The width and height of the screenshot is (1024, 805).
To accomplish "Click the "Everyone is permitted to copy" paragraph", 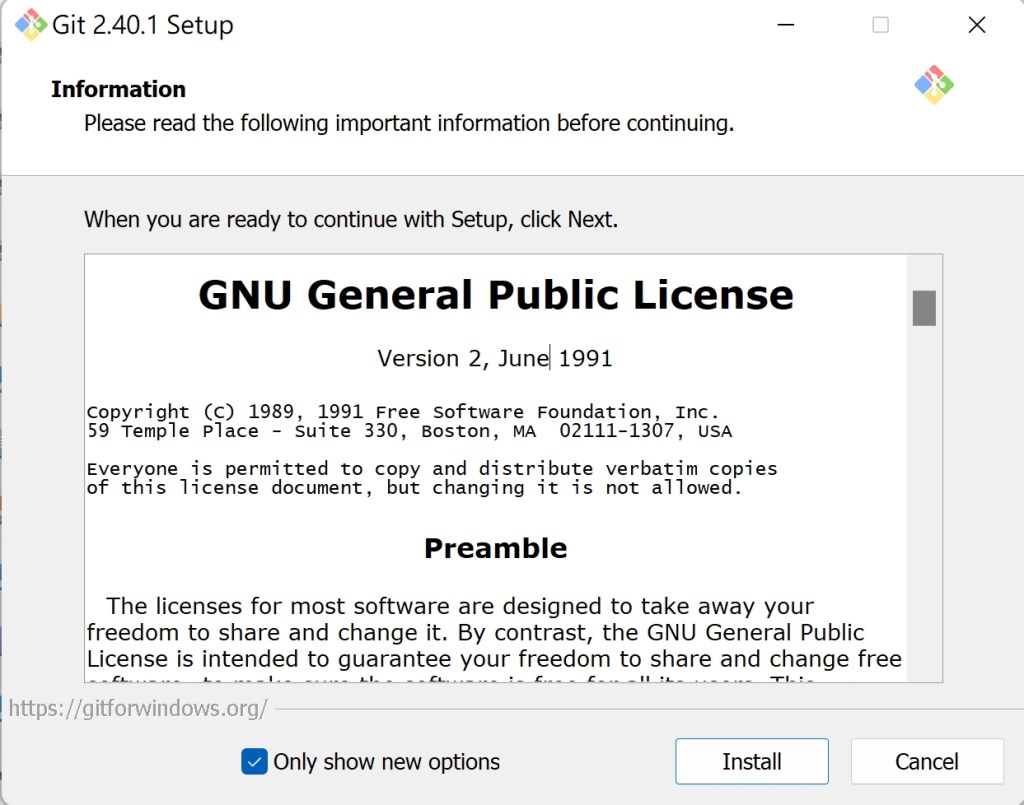I will point(431,478).
